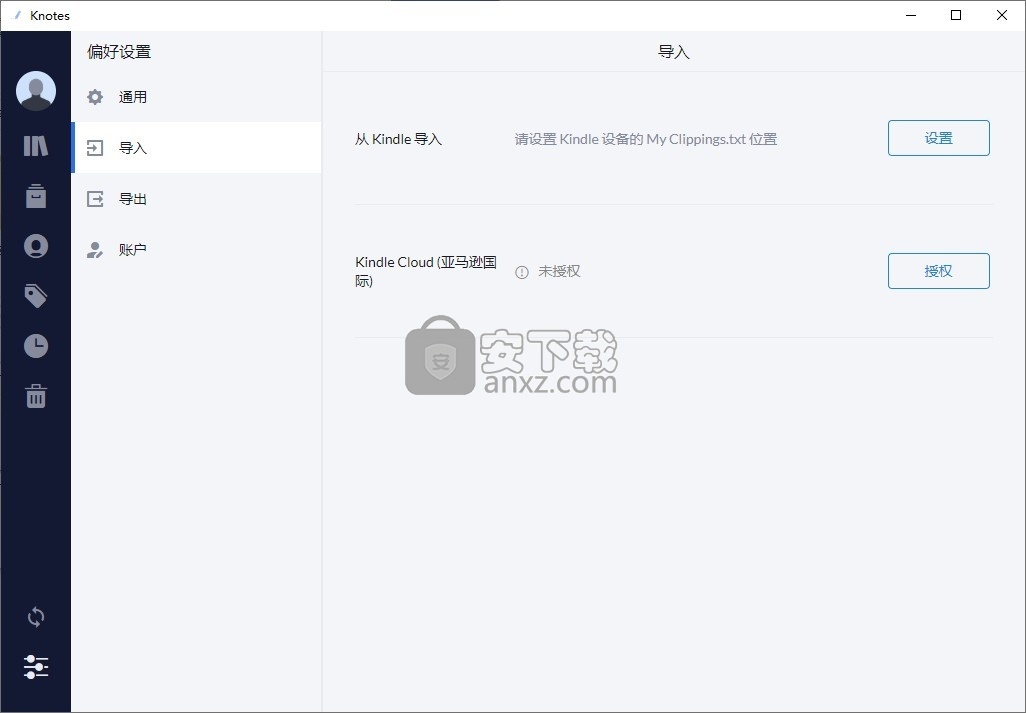Close the Knotes window
Screen dimensions: 1026x713
(1002, 15)
